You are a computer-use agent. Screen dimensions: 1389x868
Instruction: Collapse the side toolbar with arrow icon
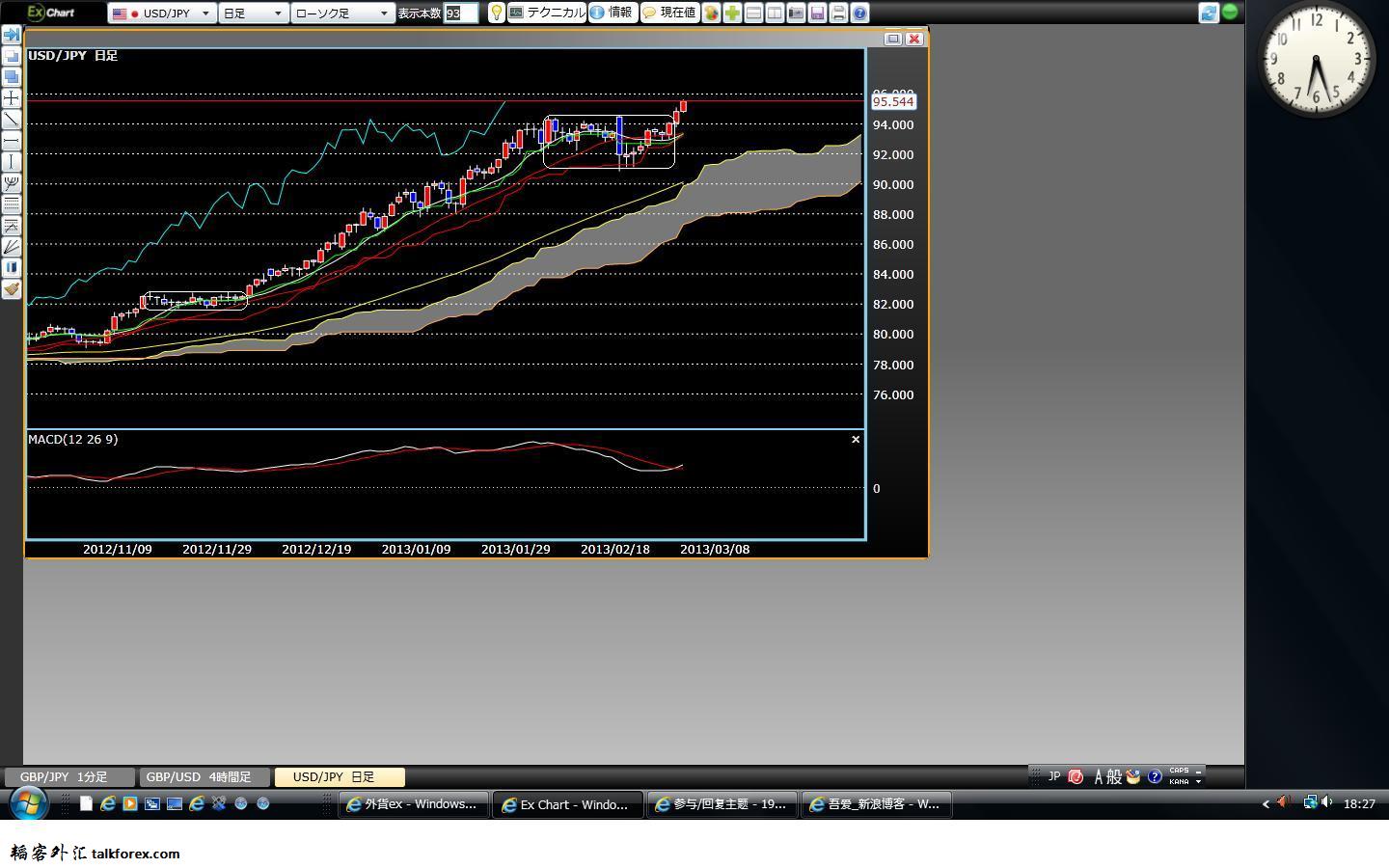12,35
